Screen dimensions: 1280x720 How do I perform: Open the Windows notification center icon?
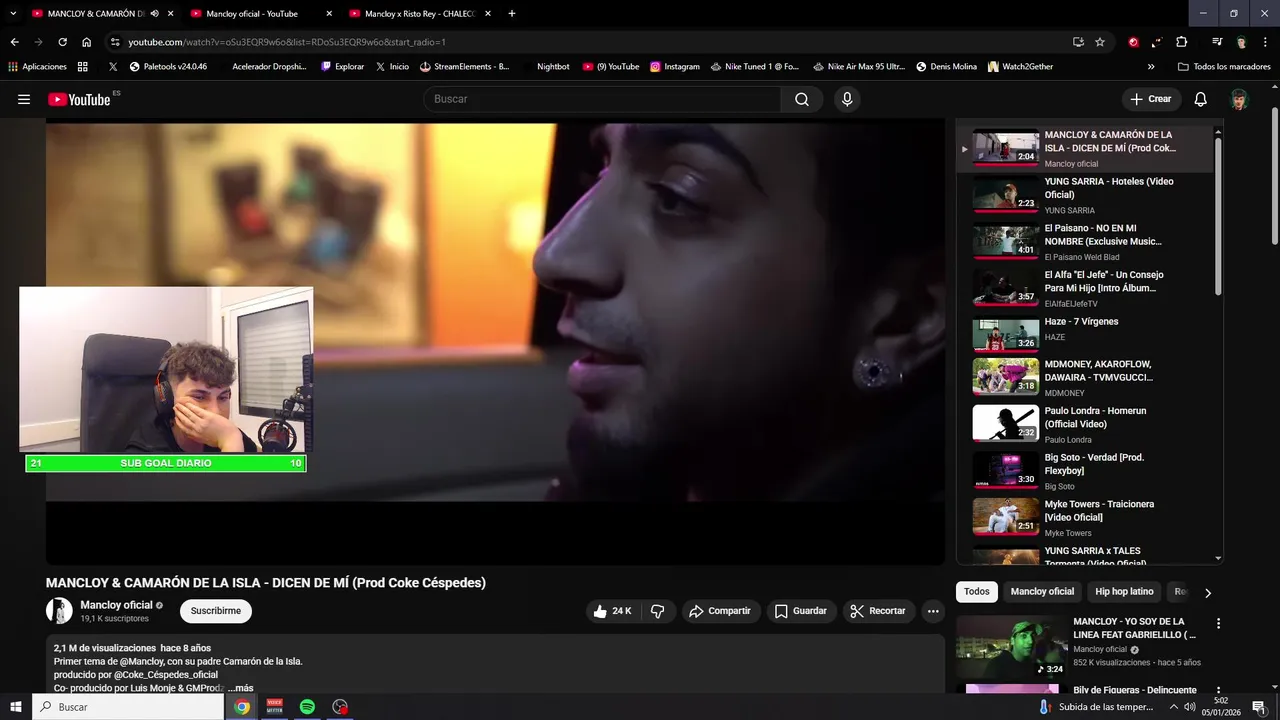pos(1259,707)
